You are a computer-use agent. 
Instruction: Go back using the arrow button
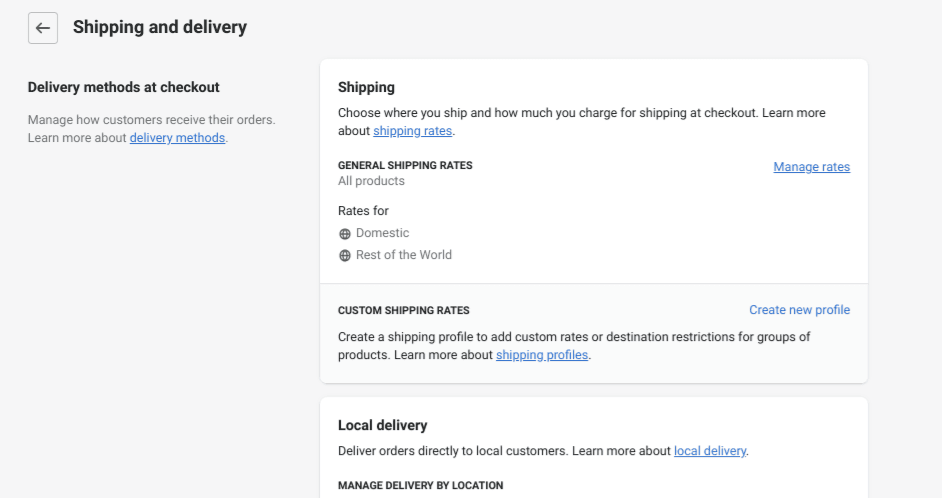pos(43,28)
